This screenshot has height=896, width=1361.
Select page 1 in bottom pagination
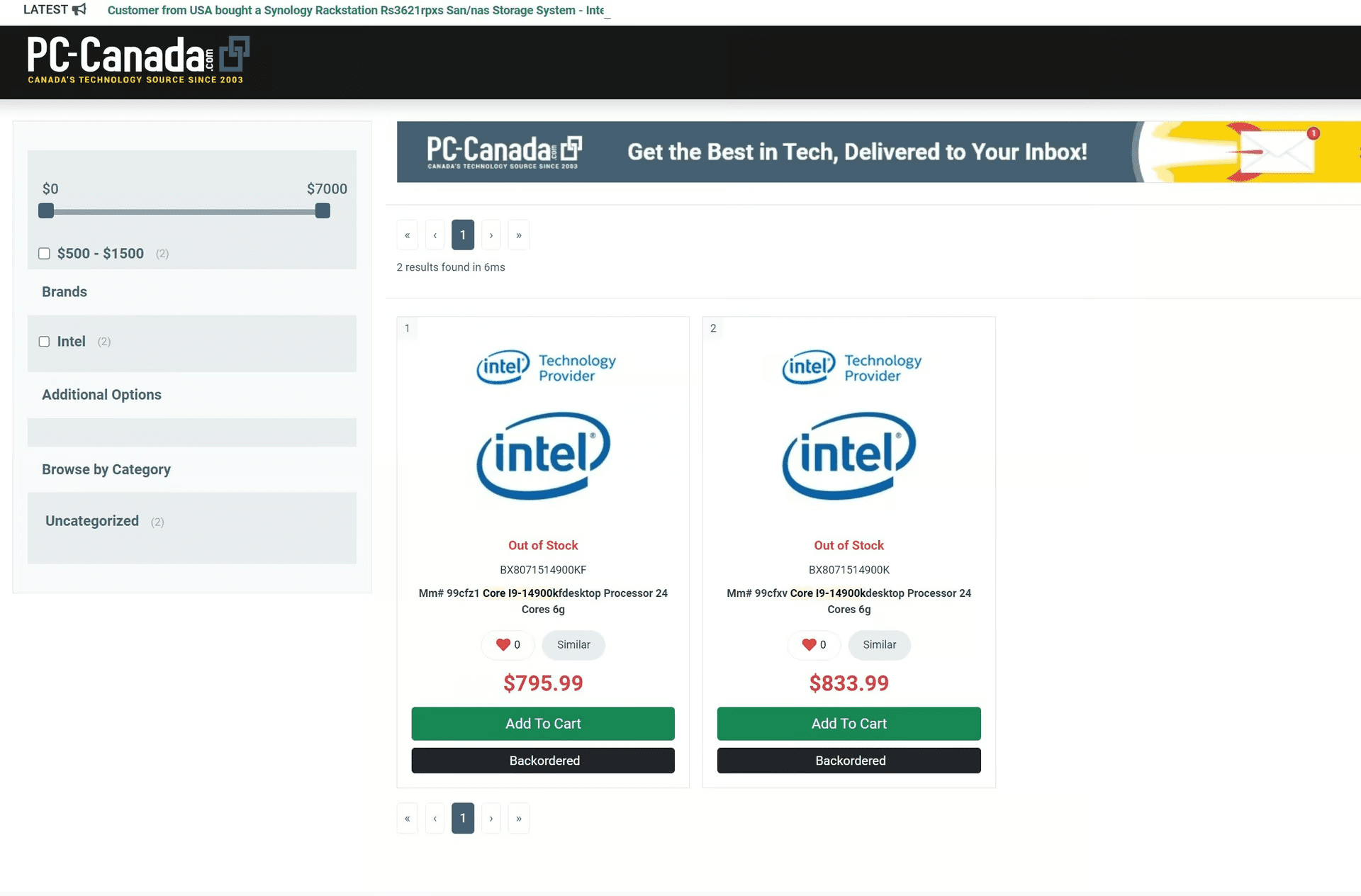[463, 819]
